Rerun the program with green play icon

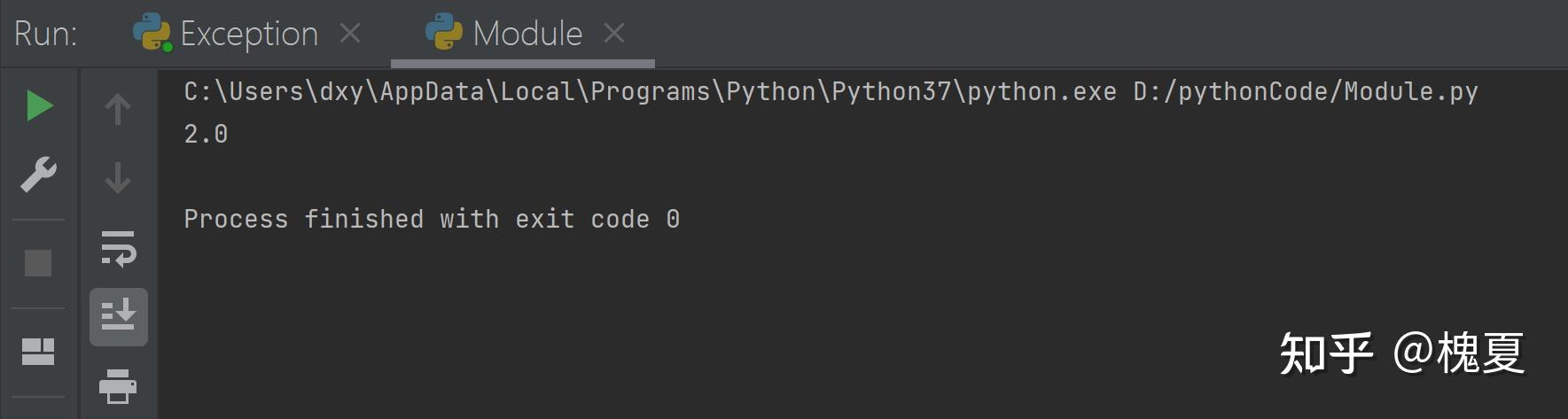(x=39, y=106)
